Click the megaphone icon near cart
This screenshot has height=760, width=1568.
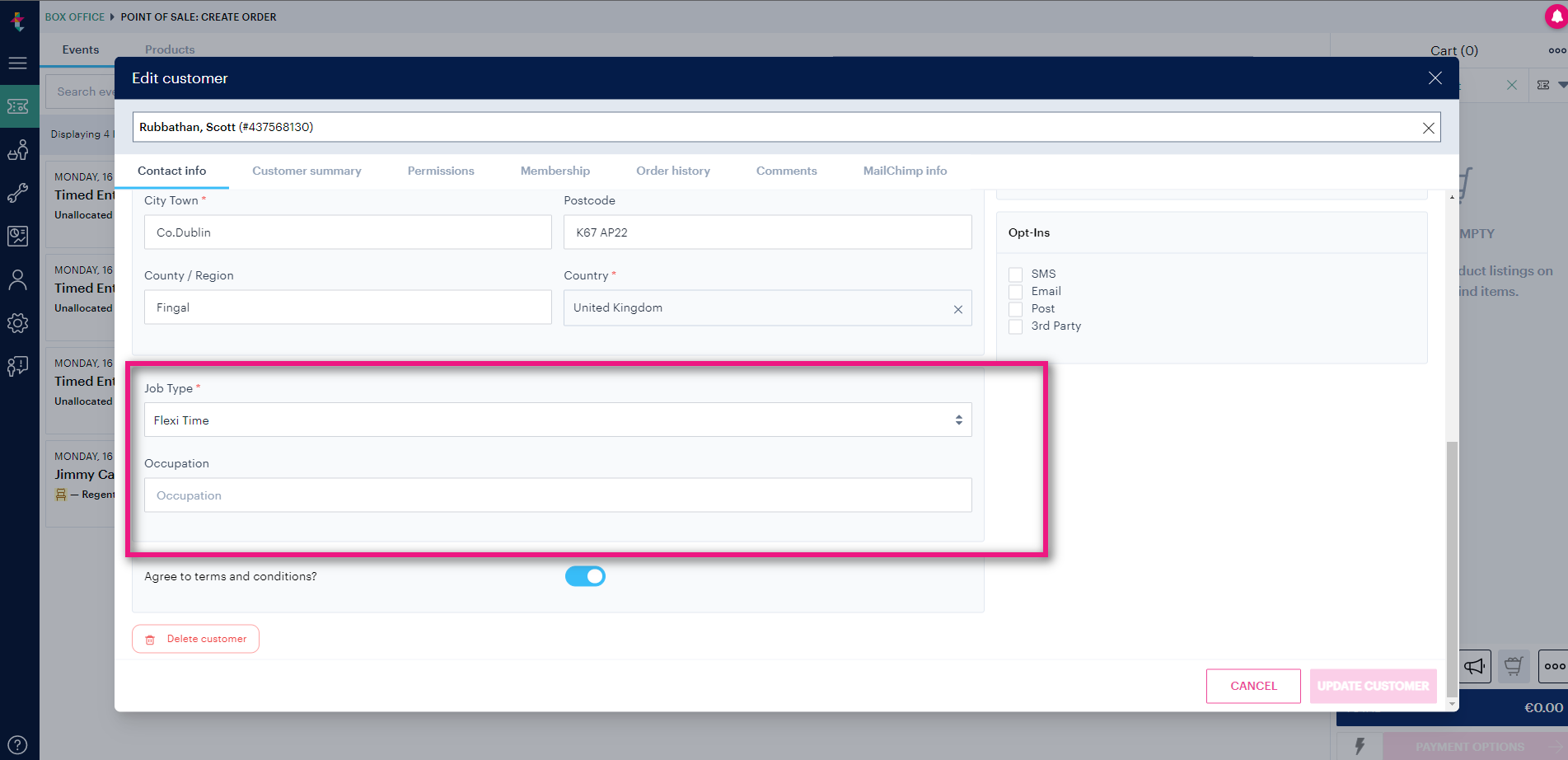click(1474, 666)
